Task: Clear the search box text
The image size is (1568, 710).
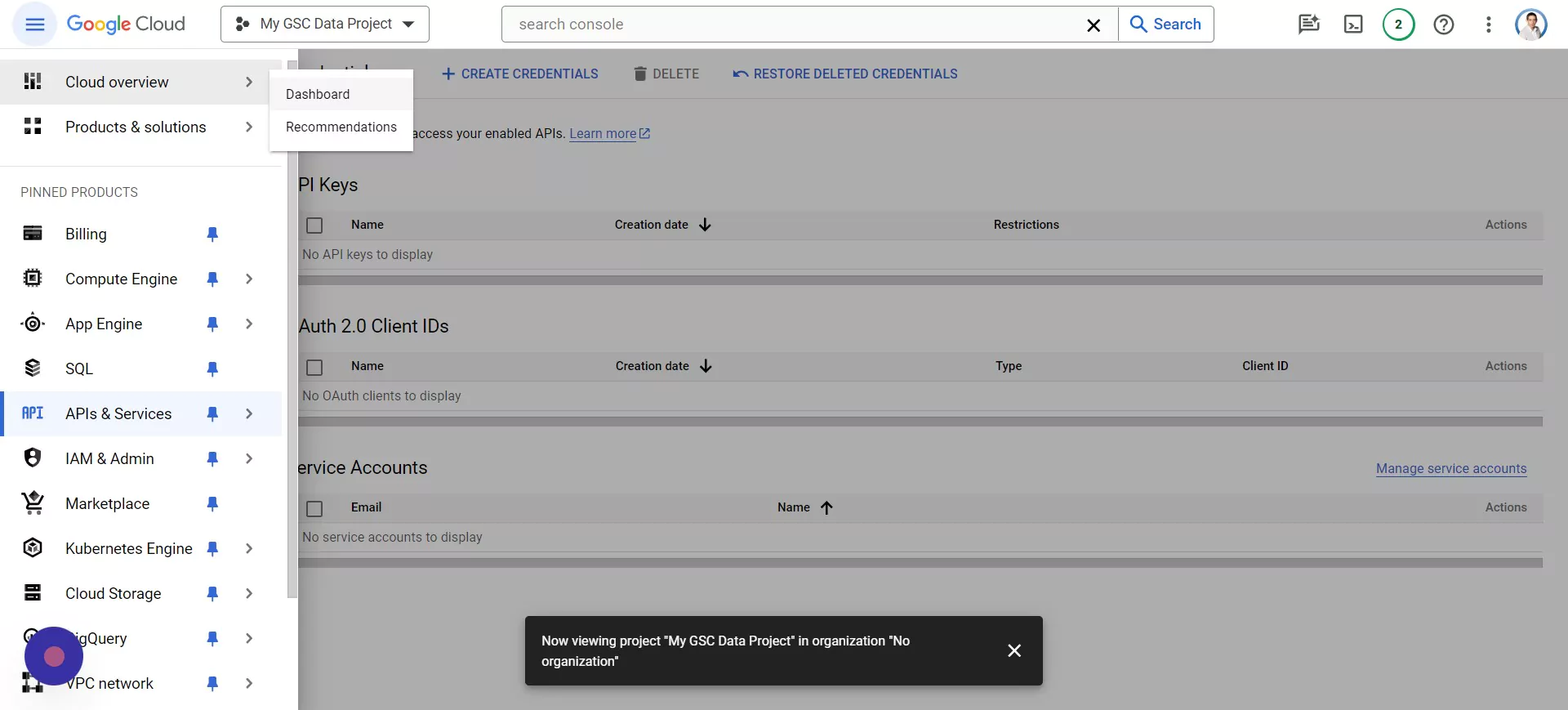Action: pyautogui.click(x=1094, y=25)
